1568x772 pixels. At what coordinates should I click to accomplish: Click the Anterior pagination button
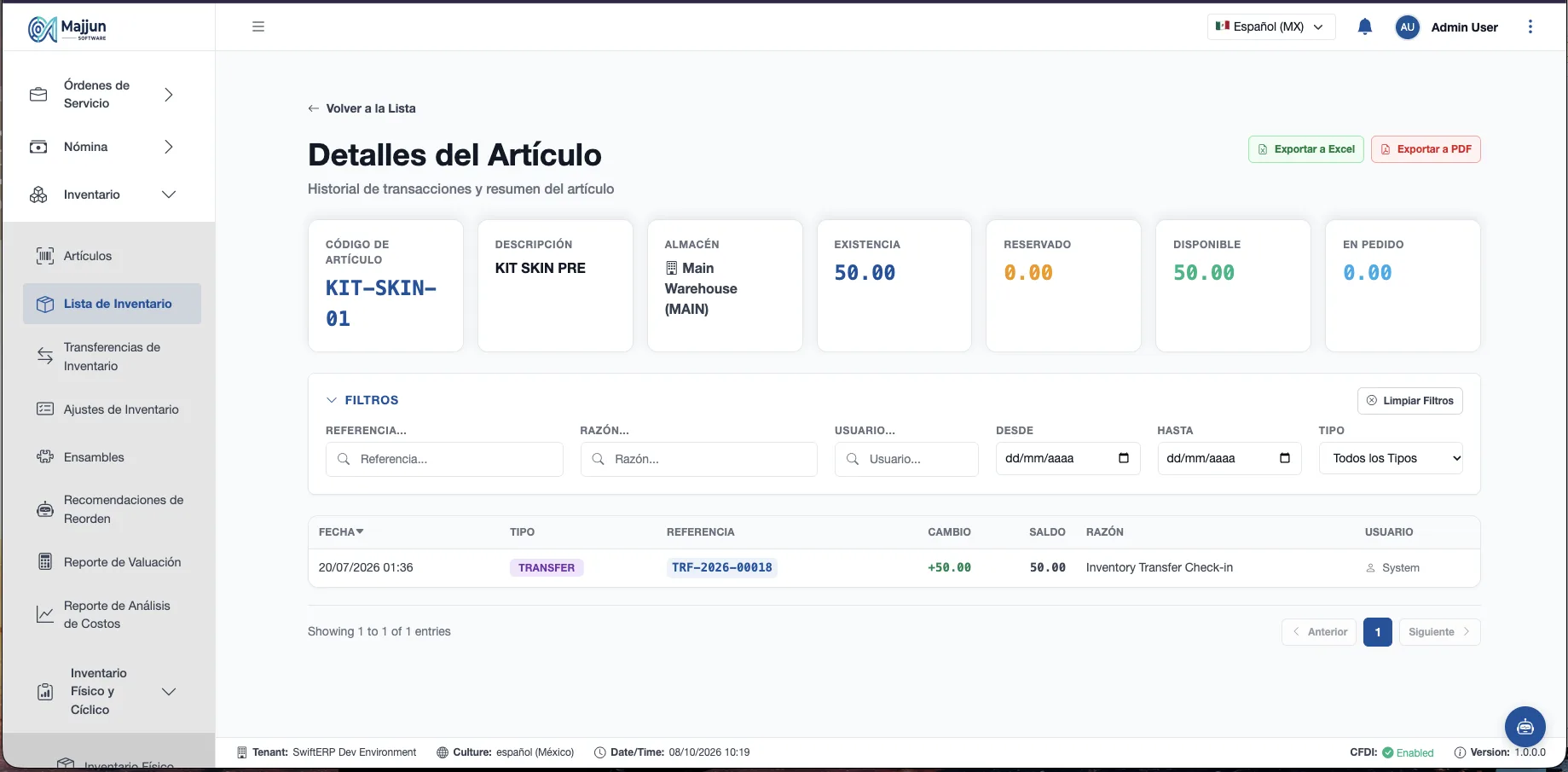pos(1319,632)
